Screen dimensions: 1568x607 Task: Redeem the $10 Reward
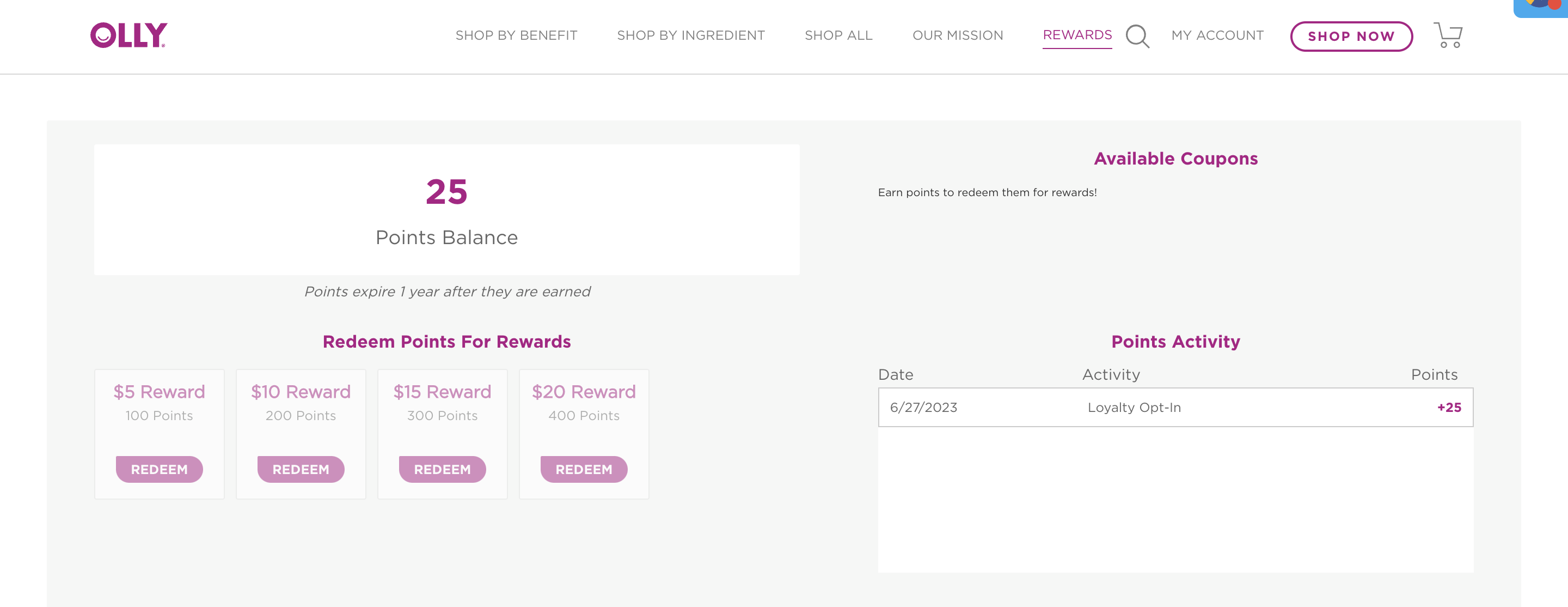point(301,469)
